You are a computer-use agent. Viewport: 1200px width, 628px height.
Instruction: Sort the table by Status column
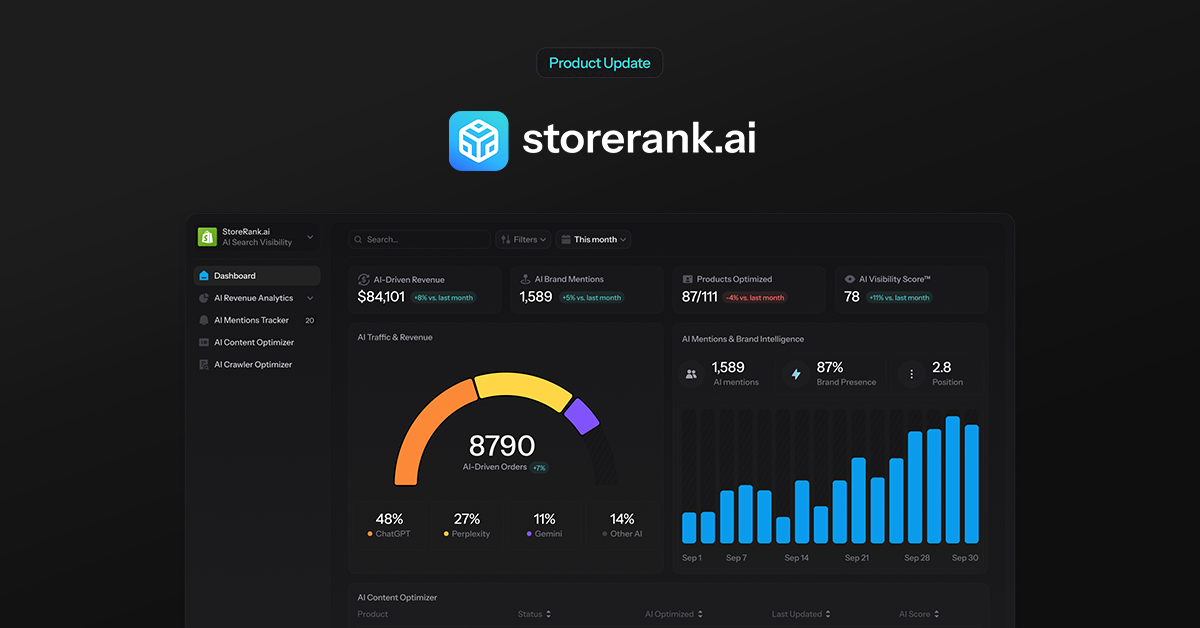point(534,614)
